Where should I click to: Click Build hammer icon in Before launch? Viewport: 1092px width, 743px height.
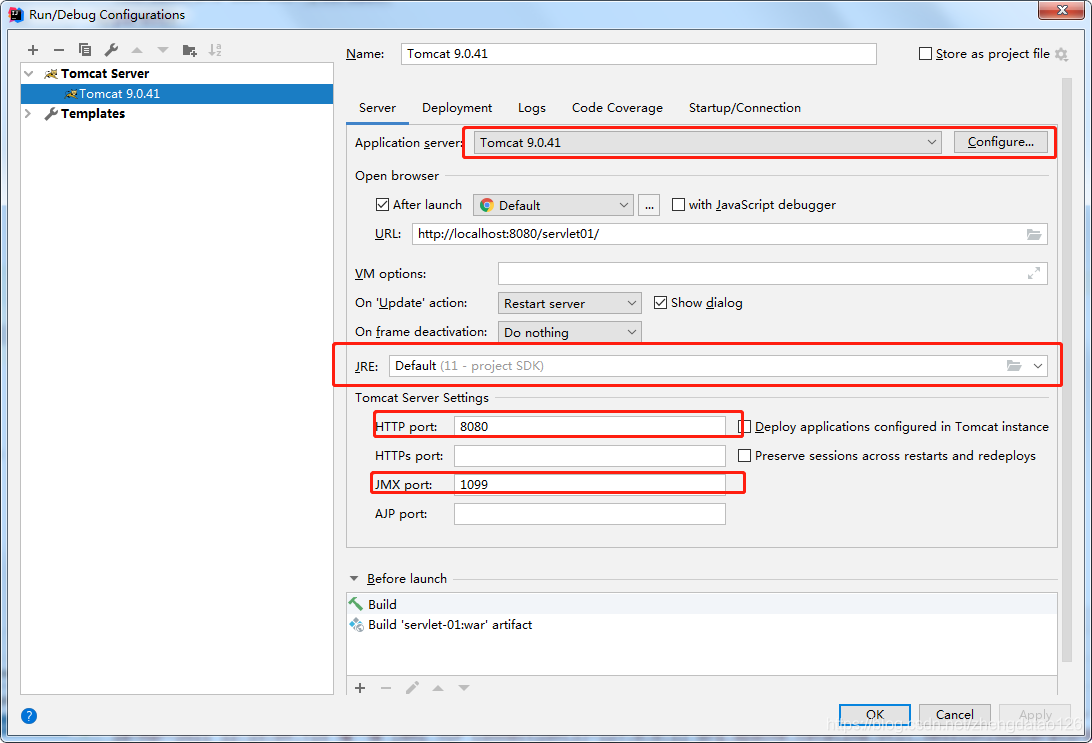(356, 604)
